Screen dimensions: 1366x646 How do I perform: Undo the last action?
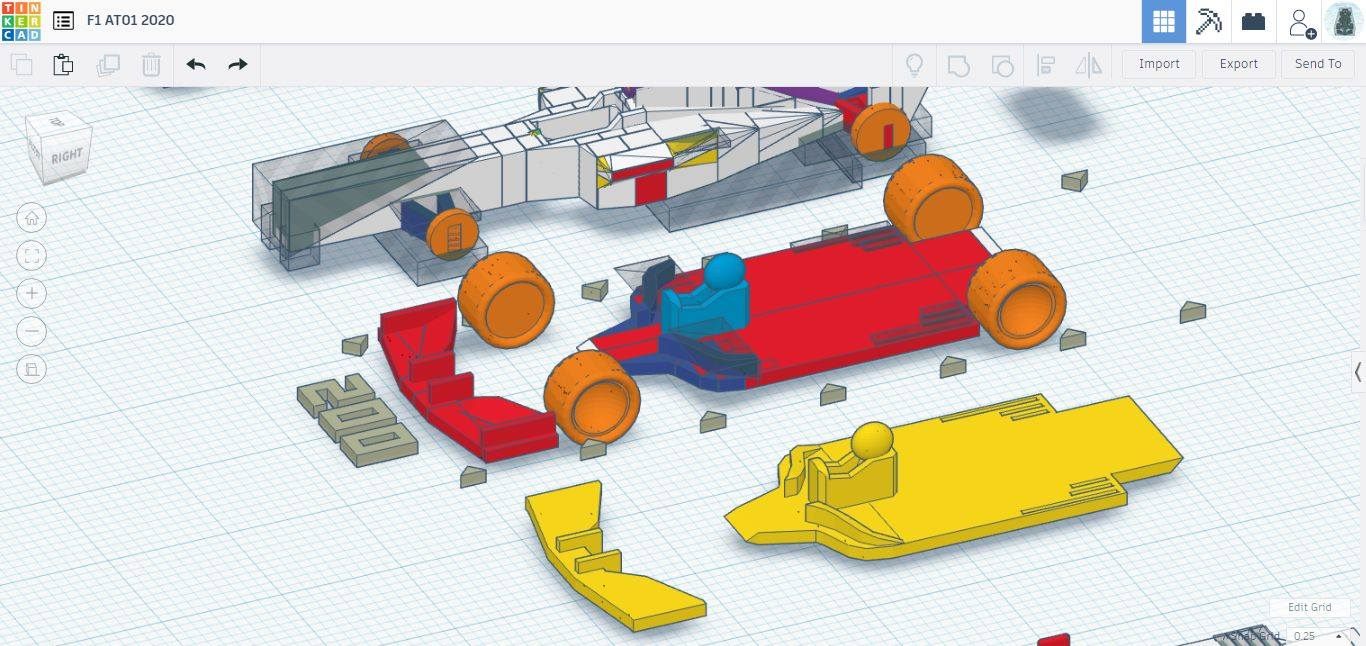click(196, 65)
